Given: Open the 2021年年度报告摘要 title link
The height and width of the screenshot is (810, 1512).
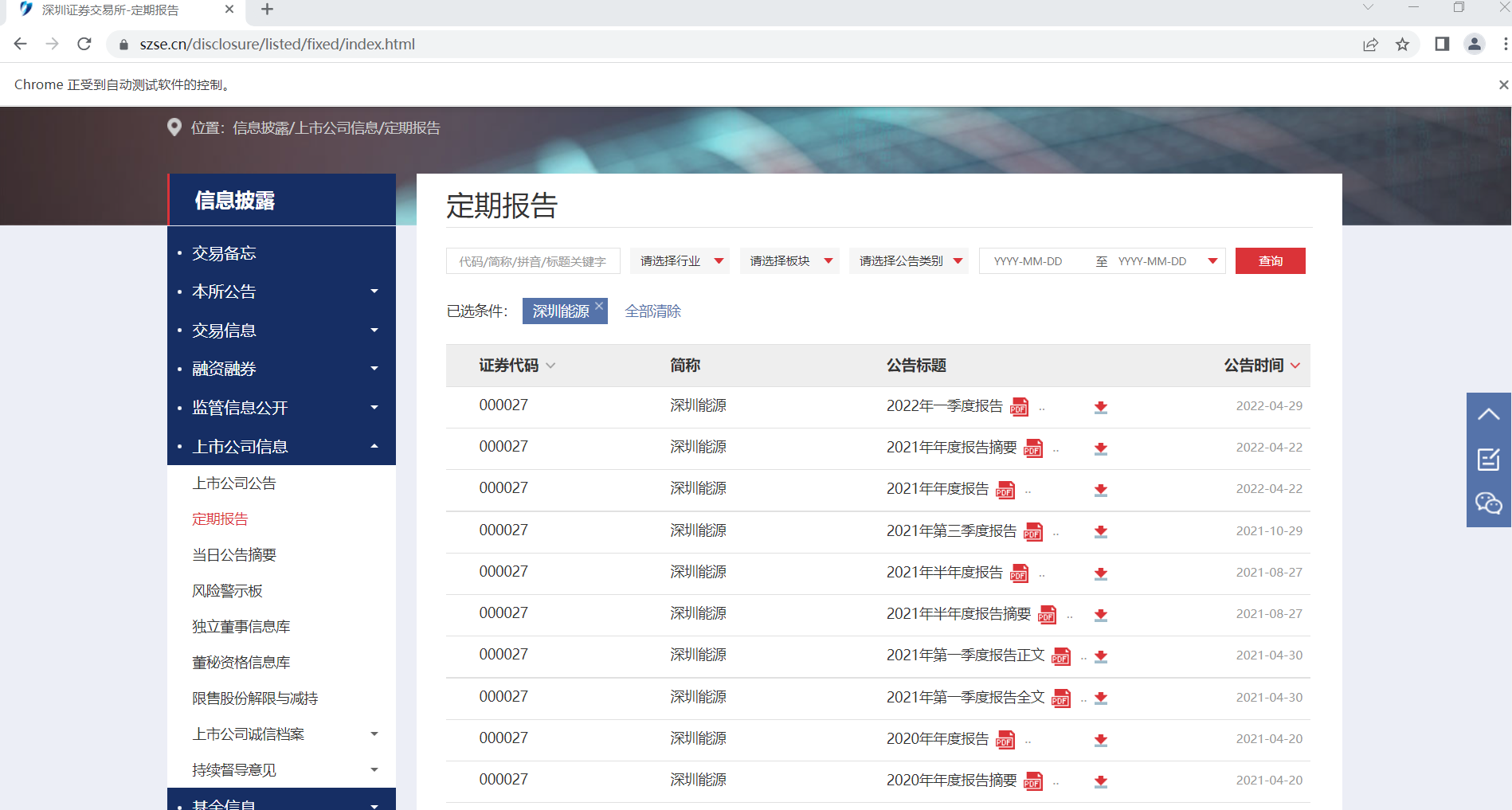Looking at the screenshot, I should (x=951, y=448).
